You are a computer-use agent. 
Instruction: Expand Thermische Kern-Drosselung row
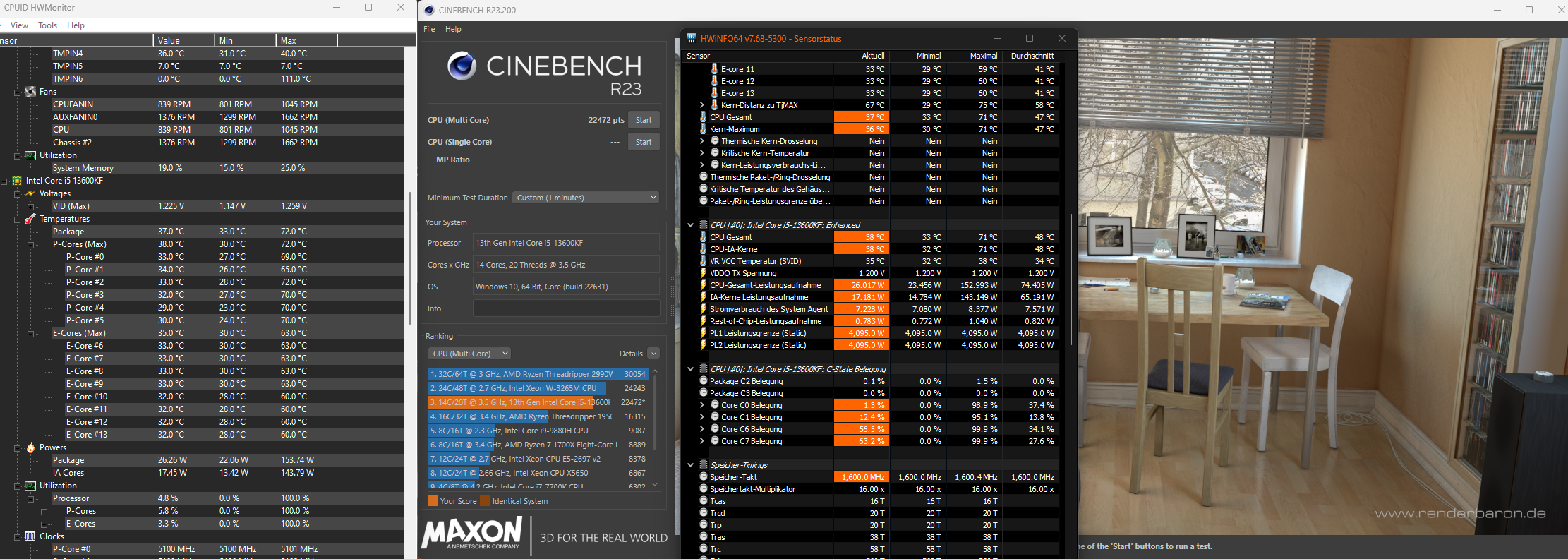tap(701, 141)
